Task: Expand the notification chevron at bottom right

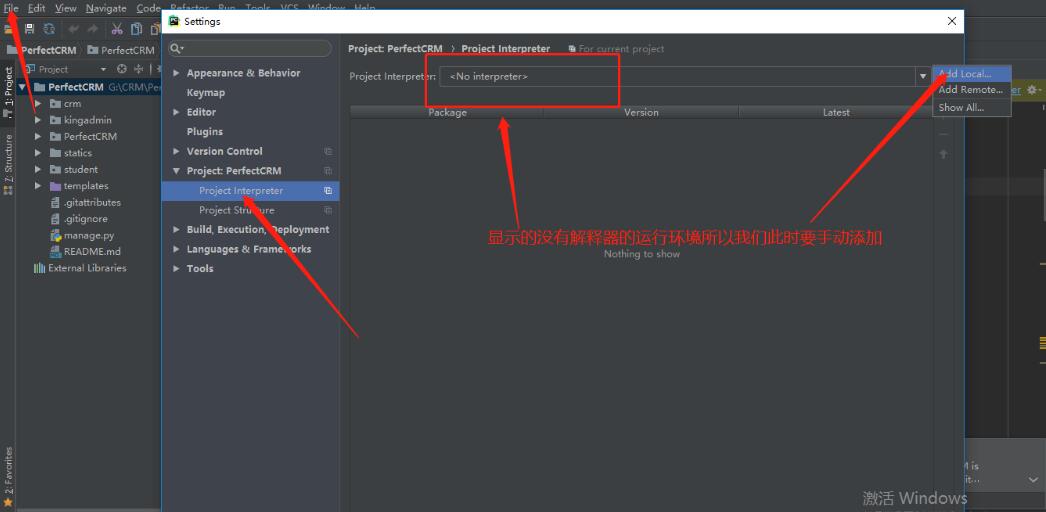Action: 1033,479
